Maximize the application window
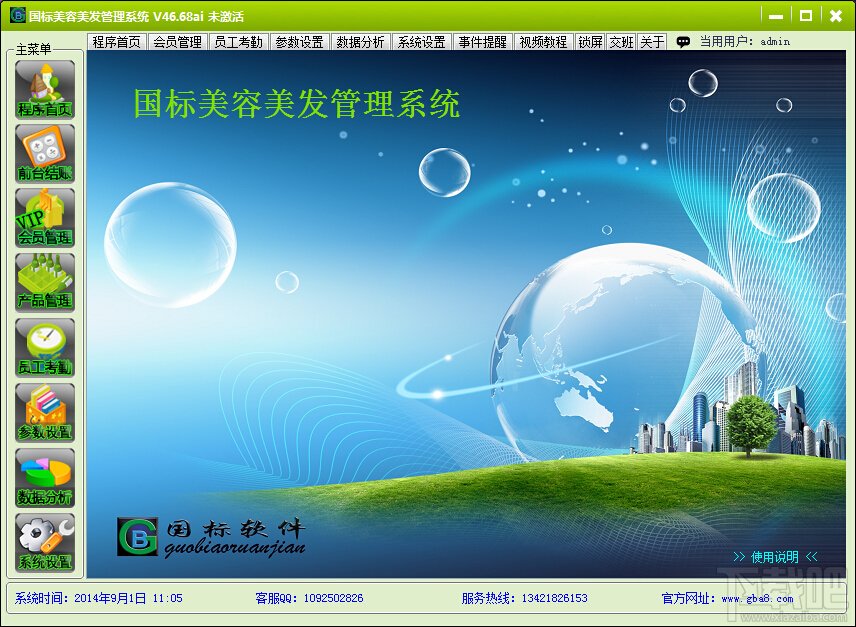The image size is (856, 627). [x=806, y=16]
